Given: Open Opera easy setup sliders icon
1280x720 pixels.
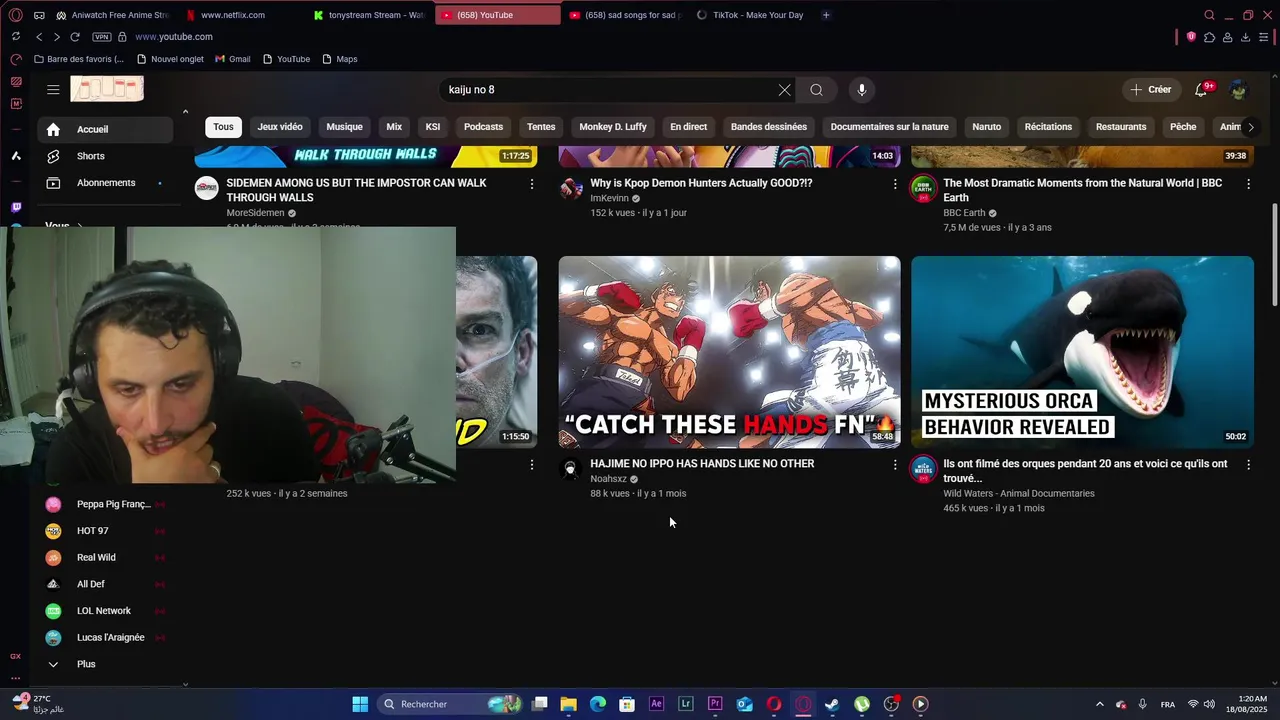Looking at the screenshot, I should point(1264,37).
